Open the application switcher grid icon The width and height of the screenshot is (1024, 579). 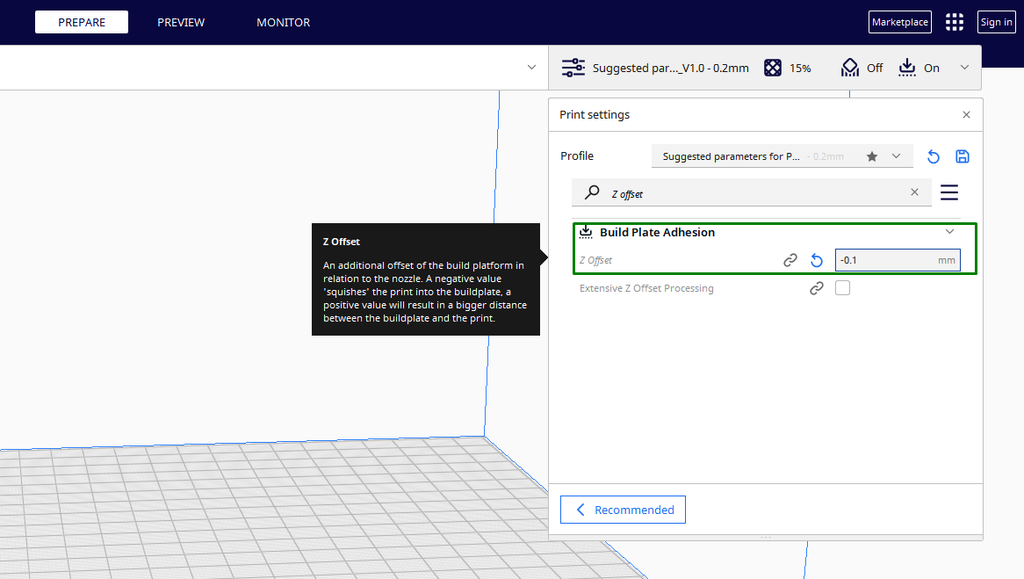click(x=954, y=22)
